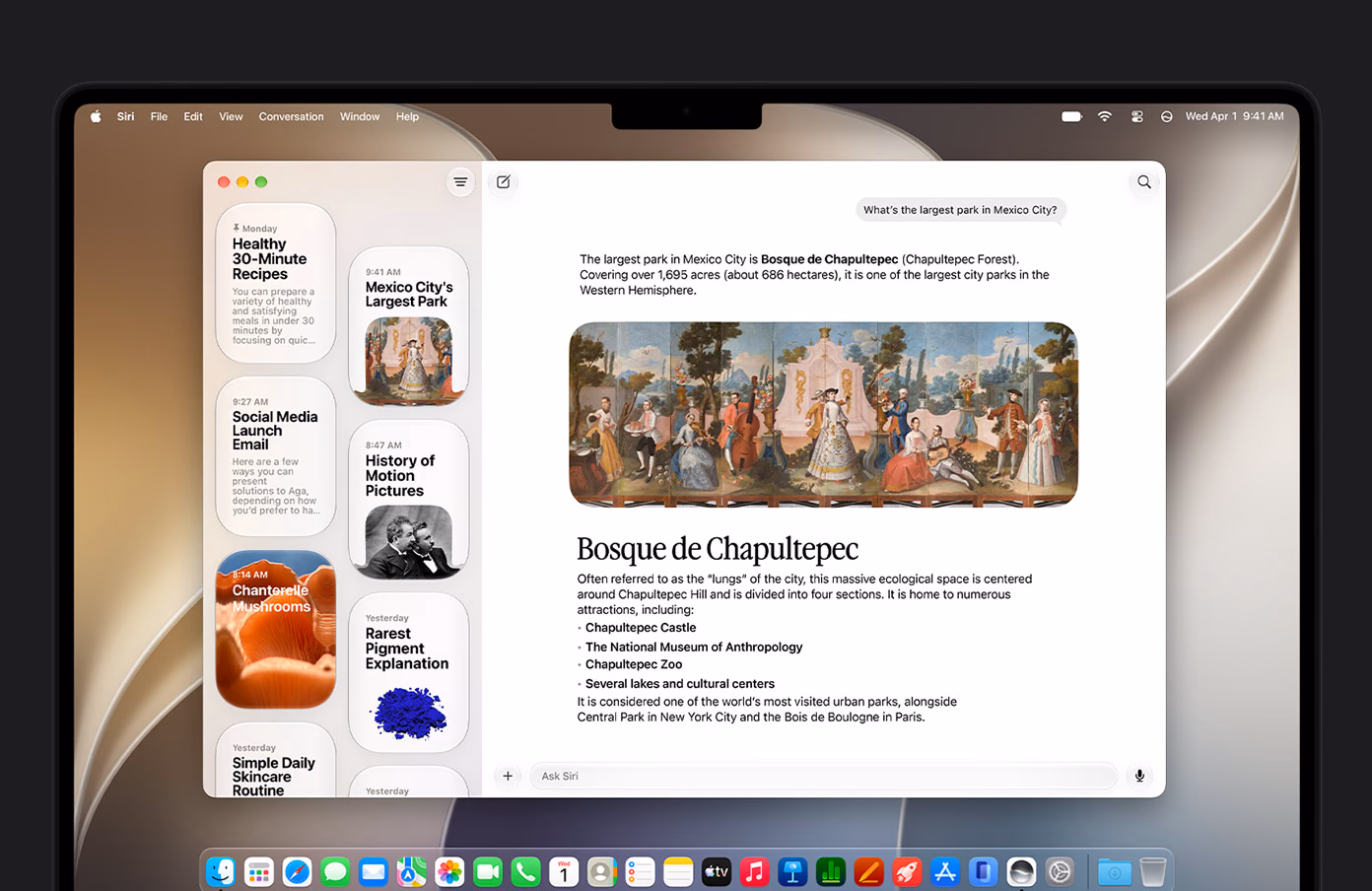Click the sidebar filter icon above conversations
Image resolution: width=1372 pixels, height=891 pixels.
click(460, 182)
